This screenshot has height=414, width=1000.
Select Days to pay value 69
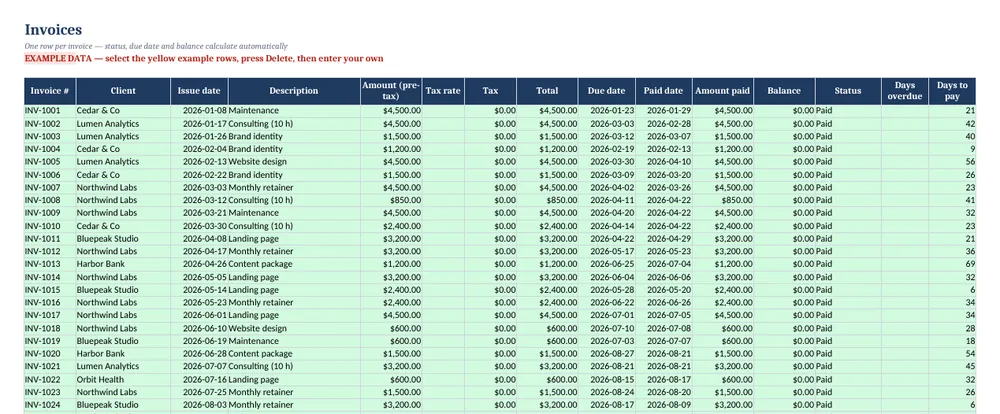click(x=952, y=264)
